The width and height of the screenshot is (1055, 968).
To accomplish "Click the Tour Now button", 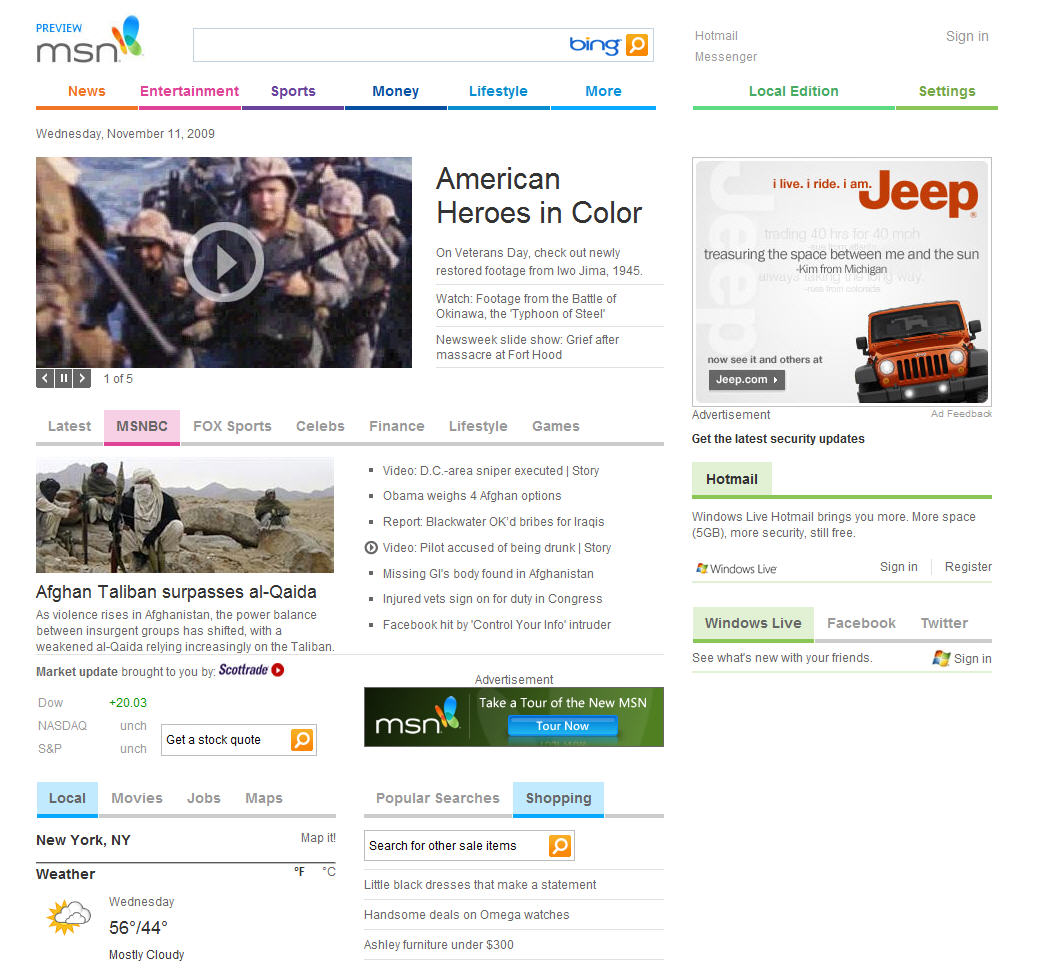I will pos(562,726).
